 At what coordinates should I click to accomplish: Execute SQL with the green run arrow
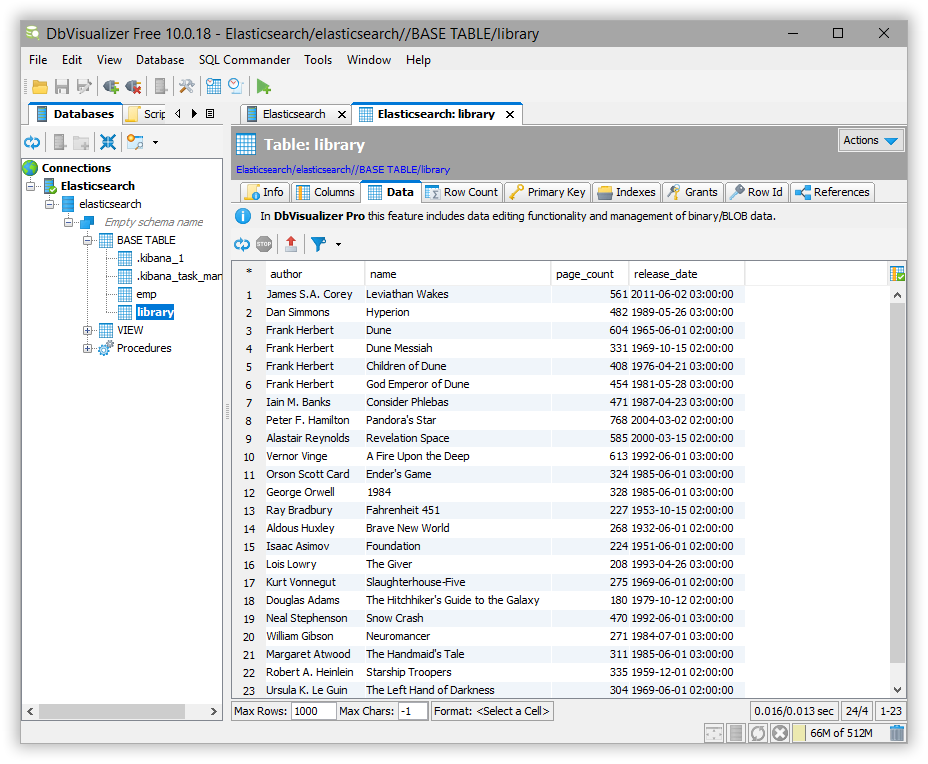[x=261, y=86]
